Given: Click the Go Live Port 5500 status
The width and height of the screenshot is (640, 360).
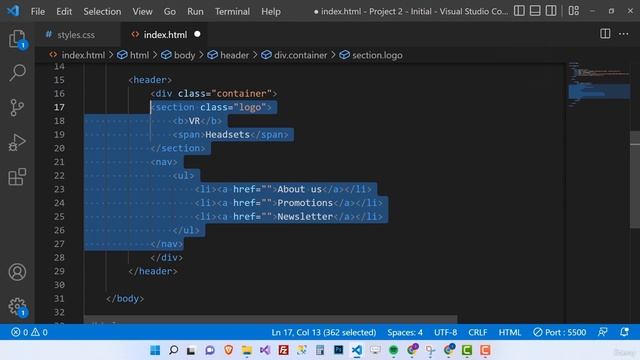Looking at the screenshot, I should pyautogui.click(x=560, y=332).
